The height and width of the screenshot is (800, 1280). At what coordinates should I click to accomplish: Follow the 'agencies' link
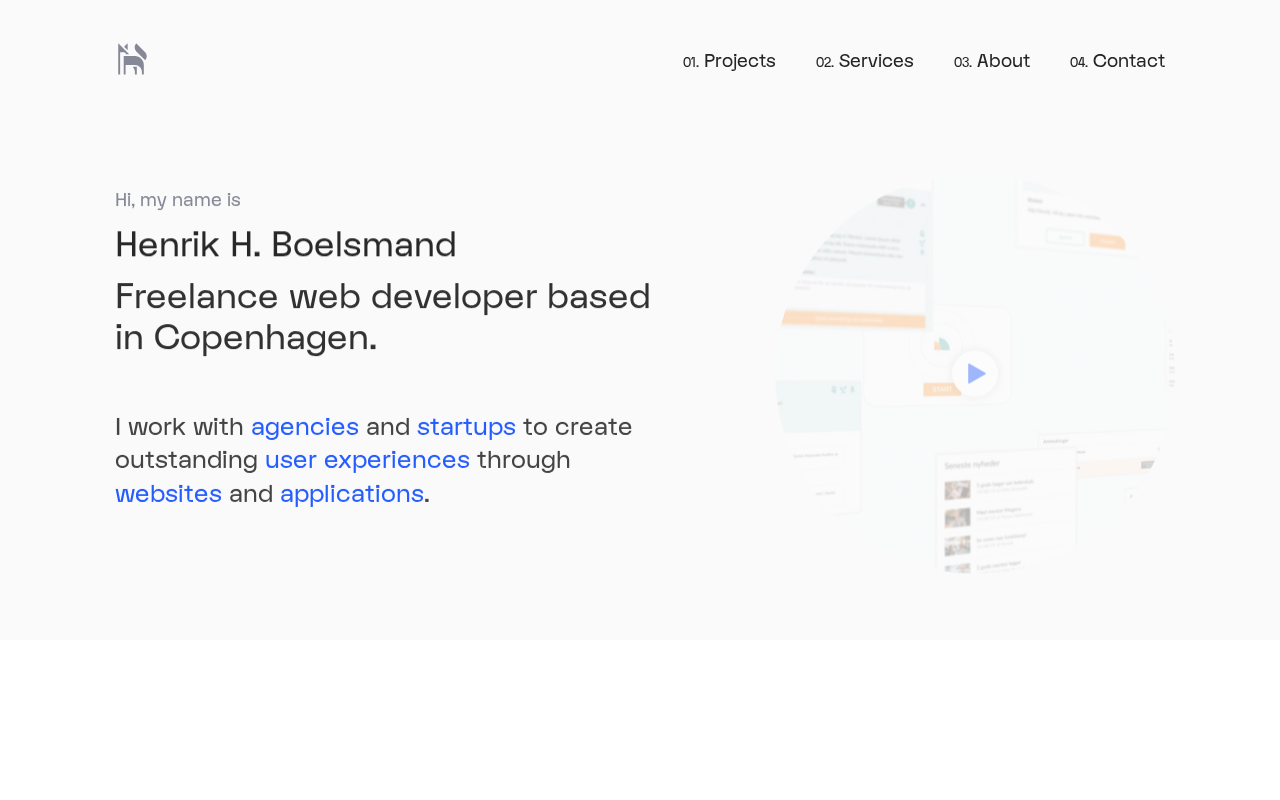(305, 427)
